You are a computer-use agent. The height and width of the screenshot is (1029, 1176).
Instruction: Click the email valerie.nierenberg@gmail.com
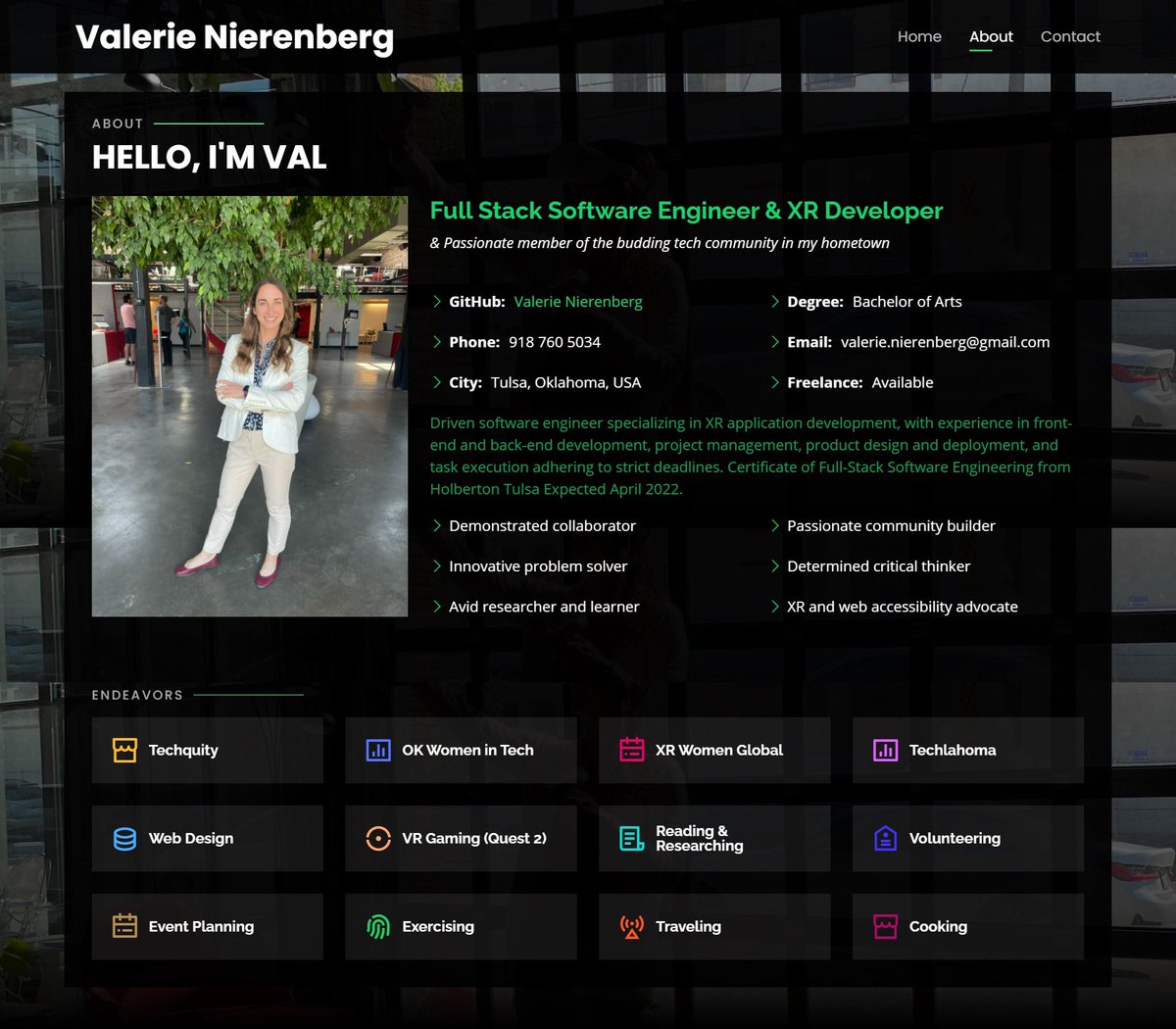tap(945, 342)
